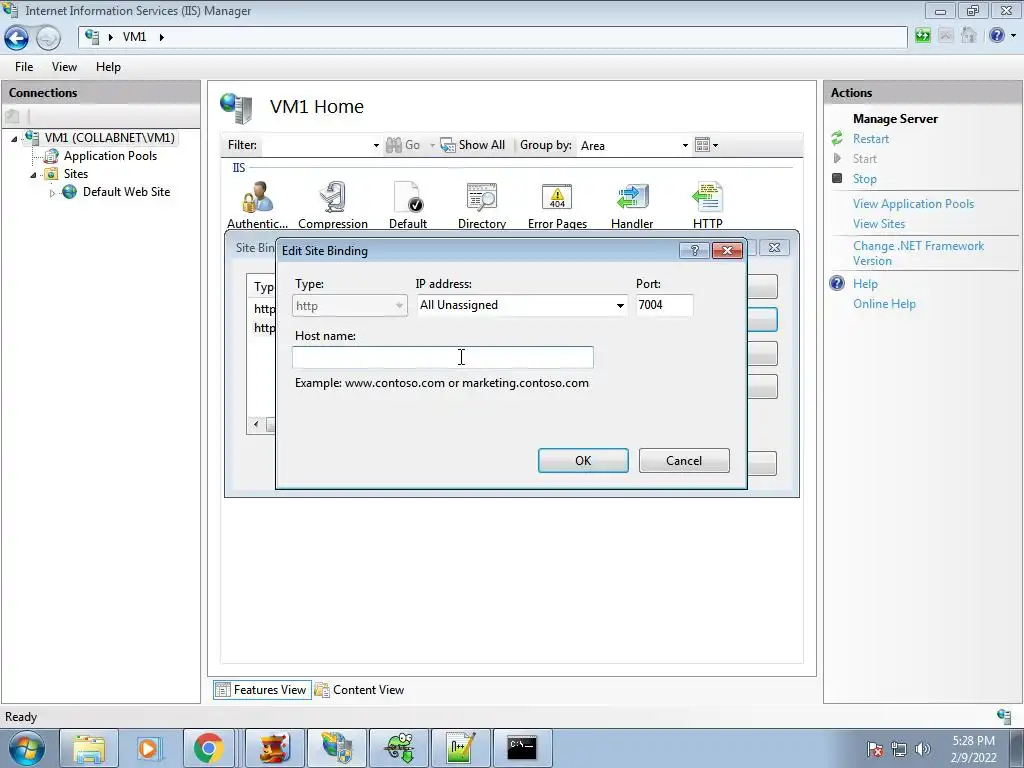Click the left scroll arrow in Site Bindings list

click(256, 424)
